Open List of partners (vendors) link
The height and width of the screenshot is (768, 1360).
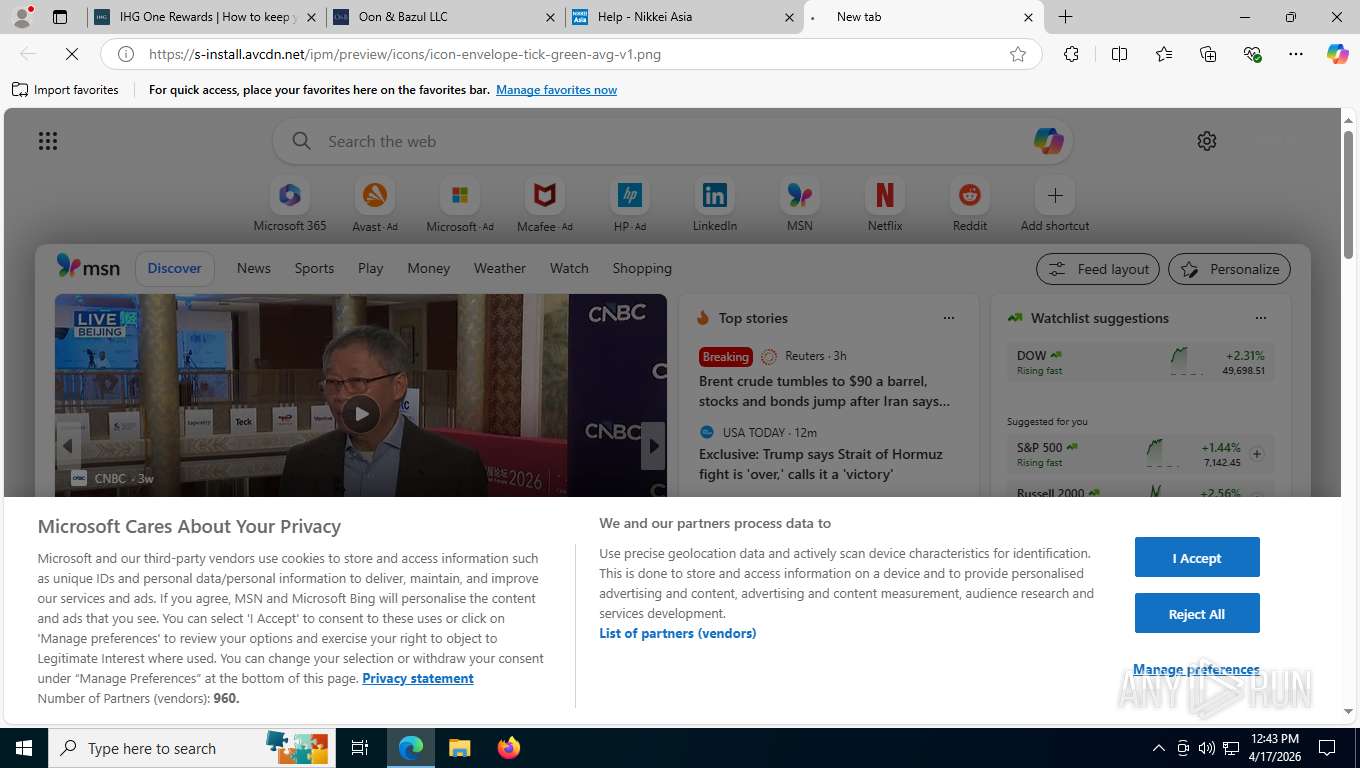(678, 633)
